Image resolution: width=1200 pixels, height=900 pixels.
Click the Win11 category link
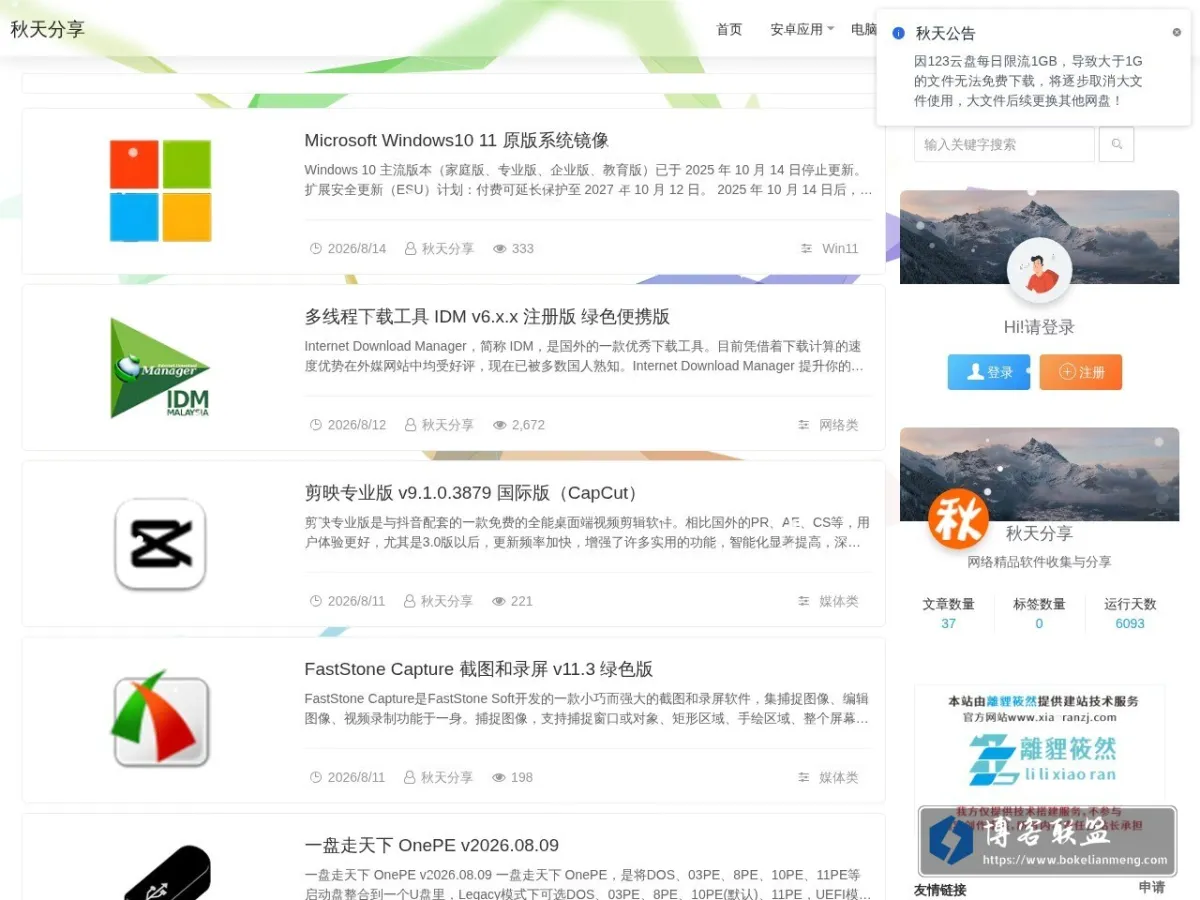point(840,249)
